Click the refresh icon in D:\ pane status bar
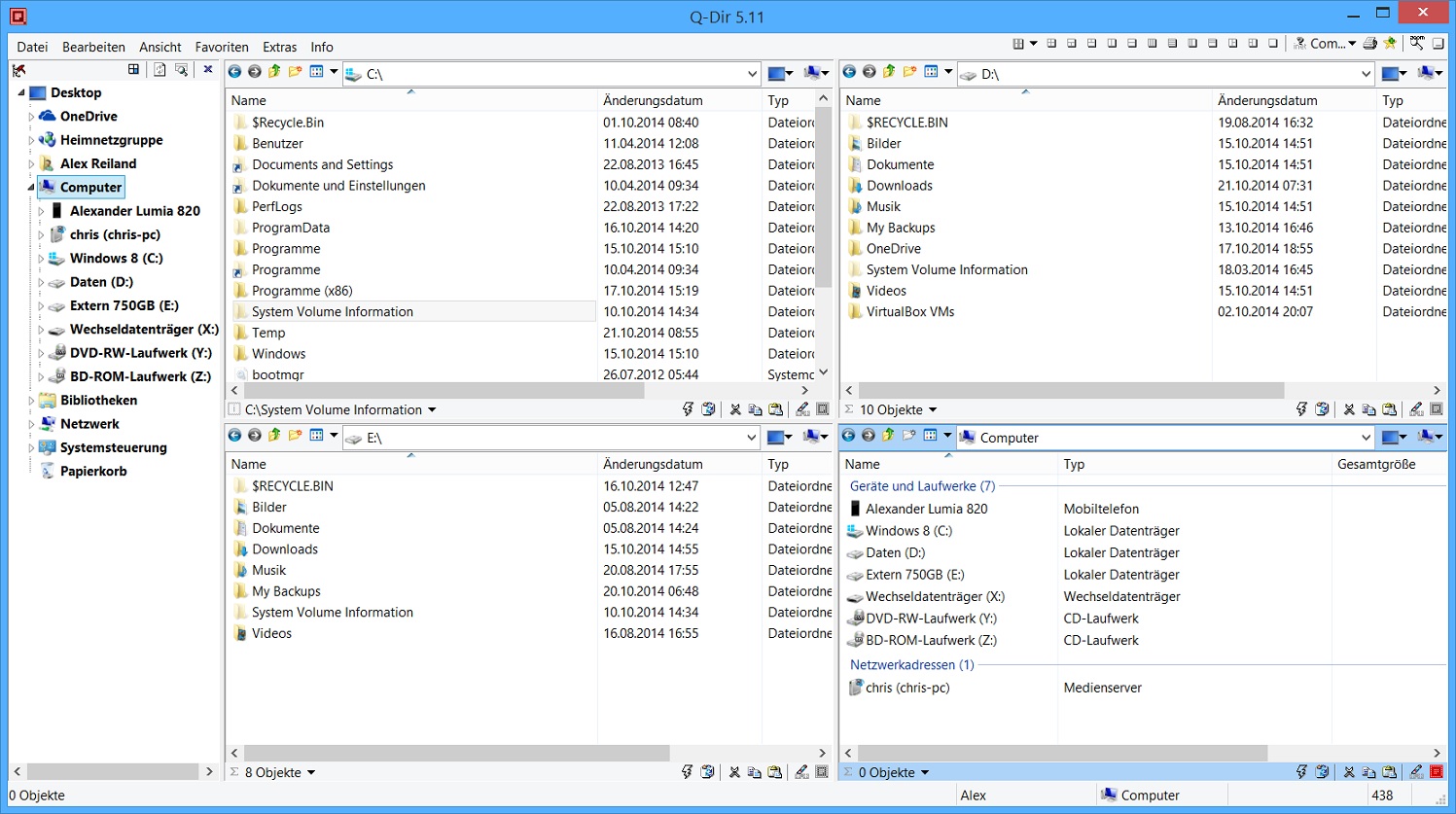This screenshot has width=1456, height=814. tap(1322, 410)
